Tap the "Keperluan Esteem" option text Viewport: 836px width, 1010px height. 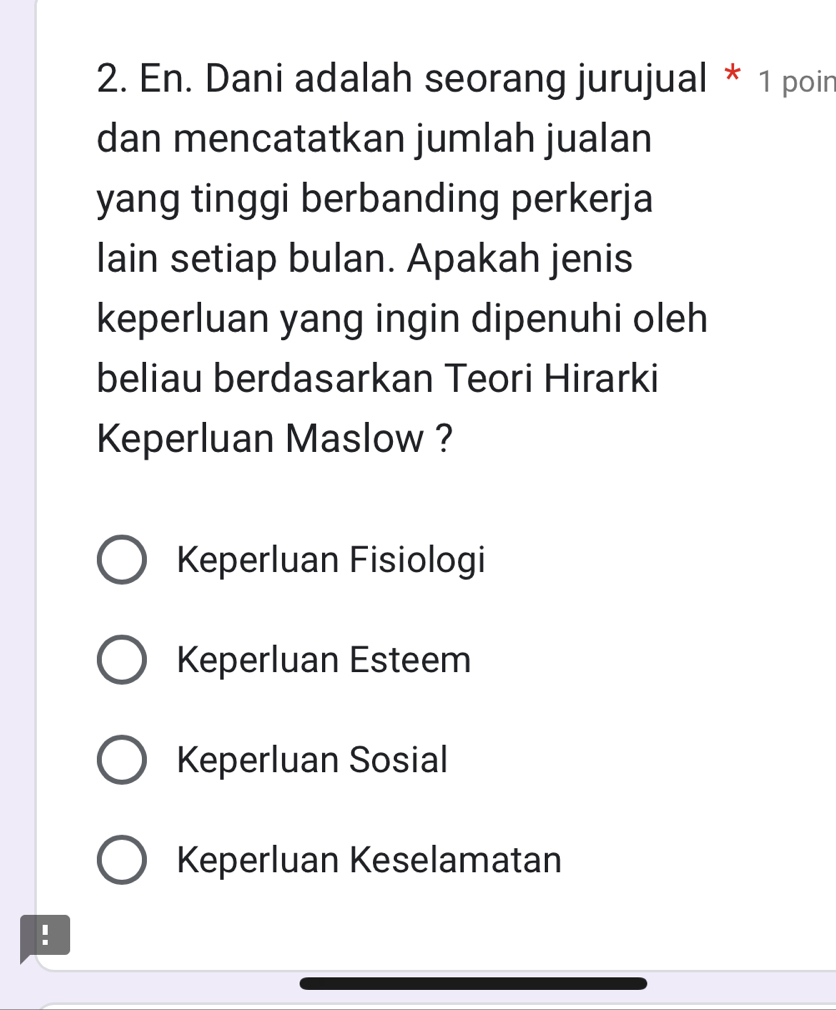[x=323, y=660]
